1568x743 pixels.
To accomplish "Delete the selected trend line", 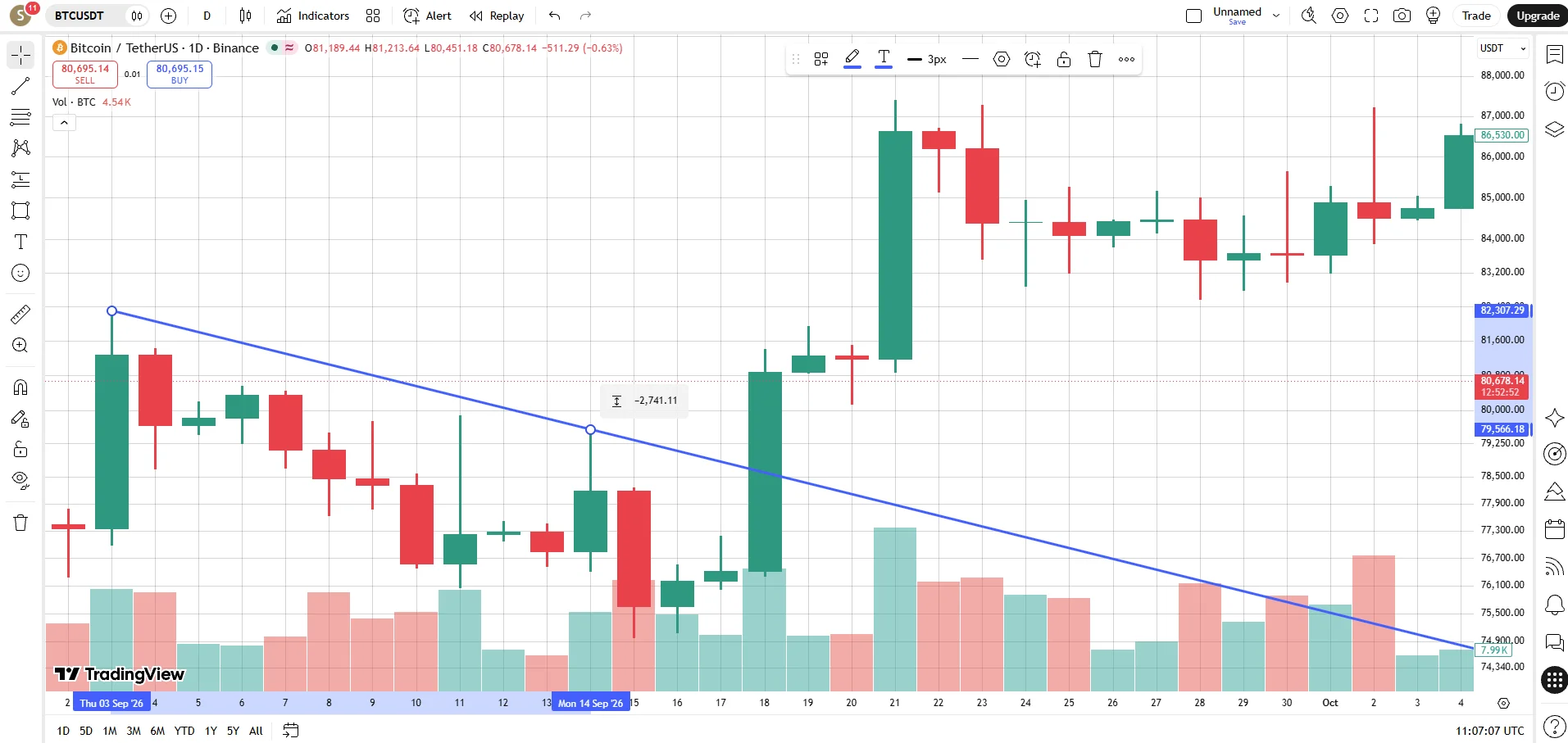I will pos(1094,59).
